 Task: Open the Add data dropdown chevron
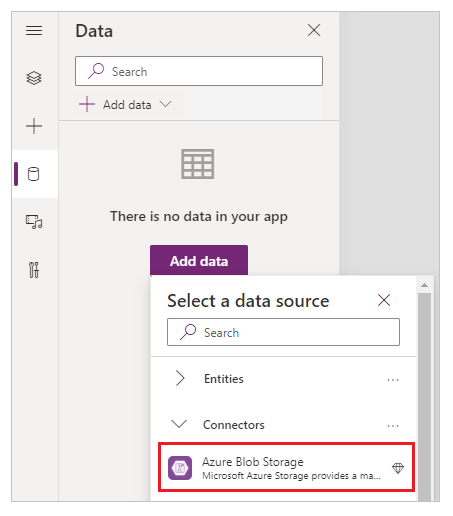coord(165,104)
